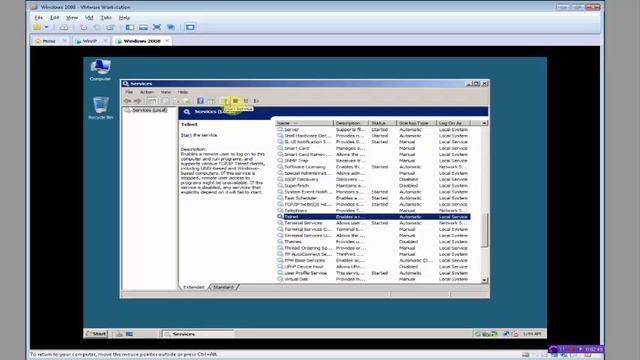Sort by the Status column header
The image size is (640, 360).
tap(382, 123)
